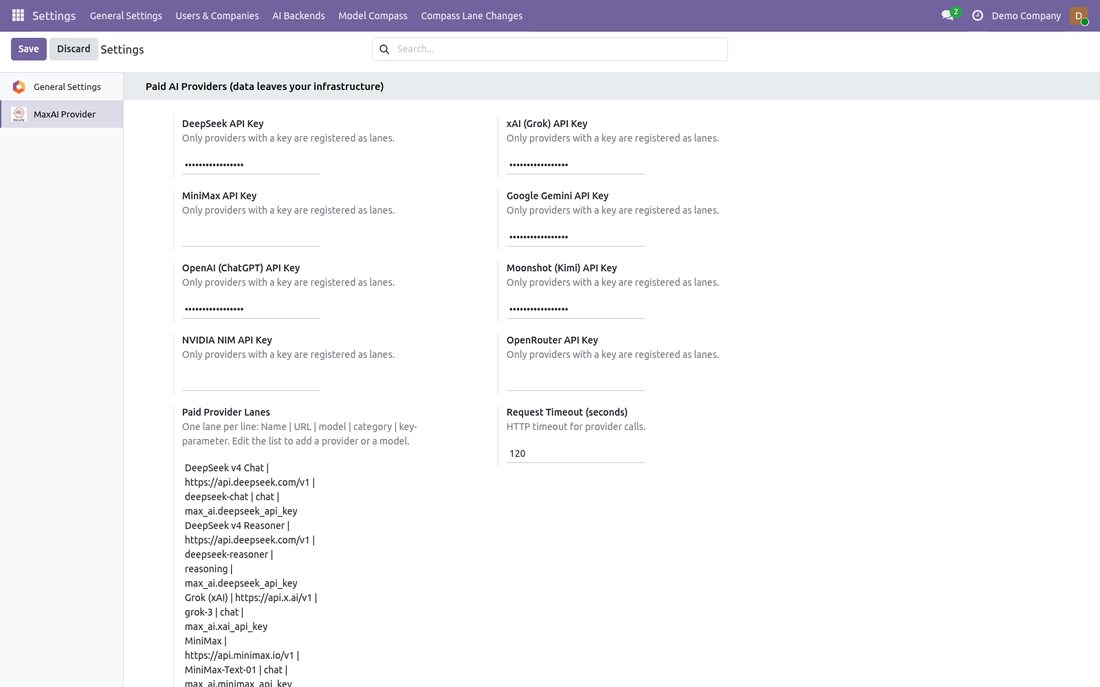Click the empty MiniMax API Key field
This screenshot has height=687, width=1100.
click(250, 237)
